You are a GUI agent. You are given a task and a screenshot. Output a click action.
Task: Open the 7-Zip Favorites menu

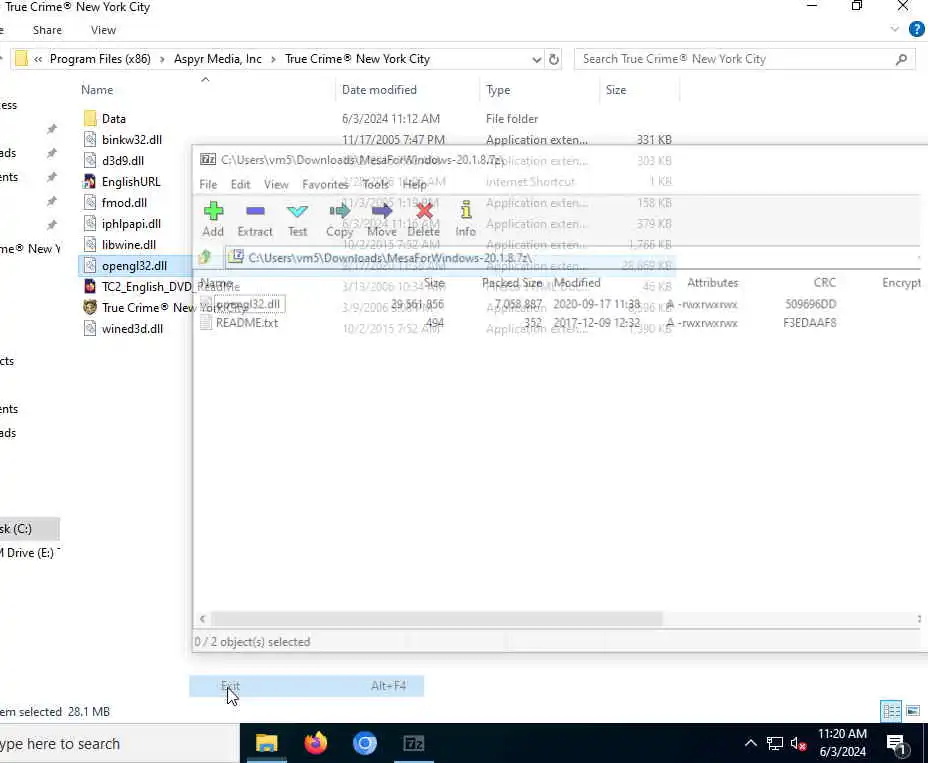coord(325,184)
